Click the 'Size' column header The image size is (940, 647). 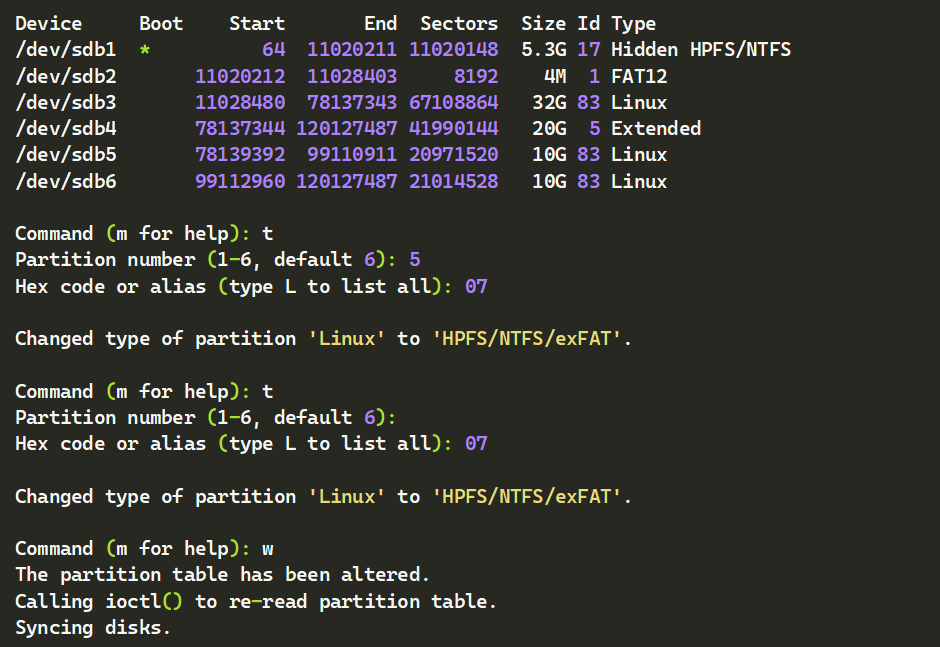[543, 23]
